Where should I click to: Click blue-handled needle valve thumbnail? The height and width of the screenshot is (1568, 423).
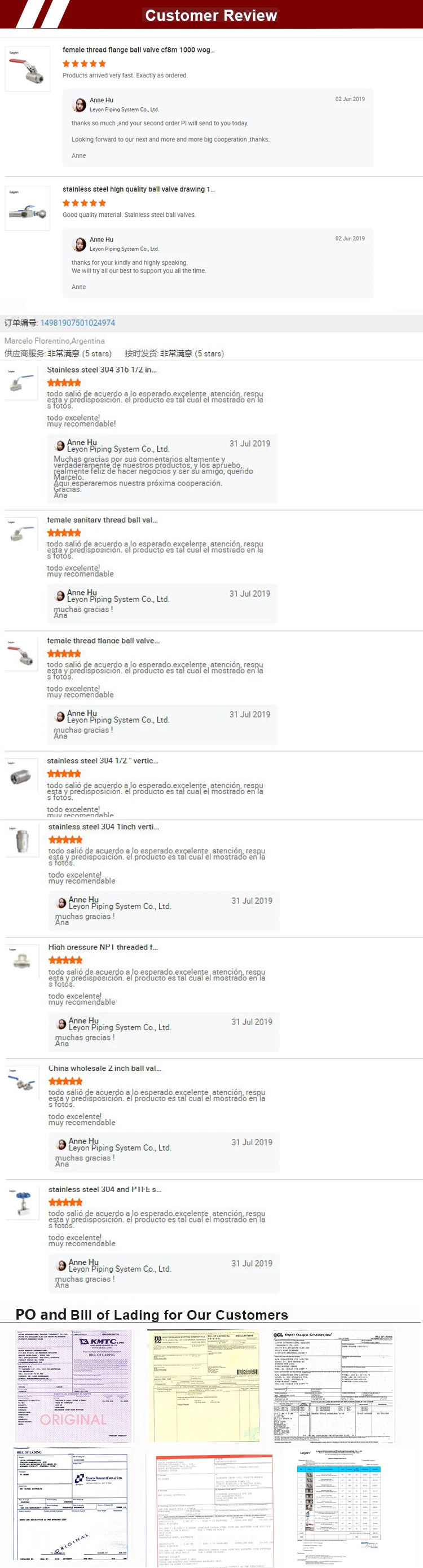click(x=23, y=1203)
